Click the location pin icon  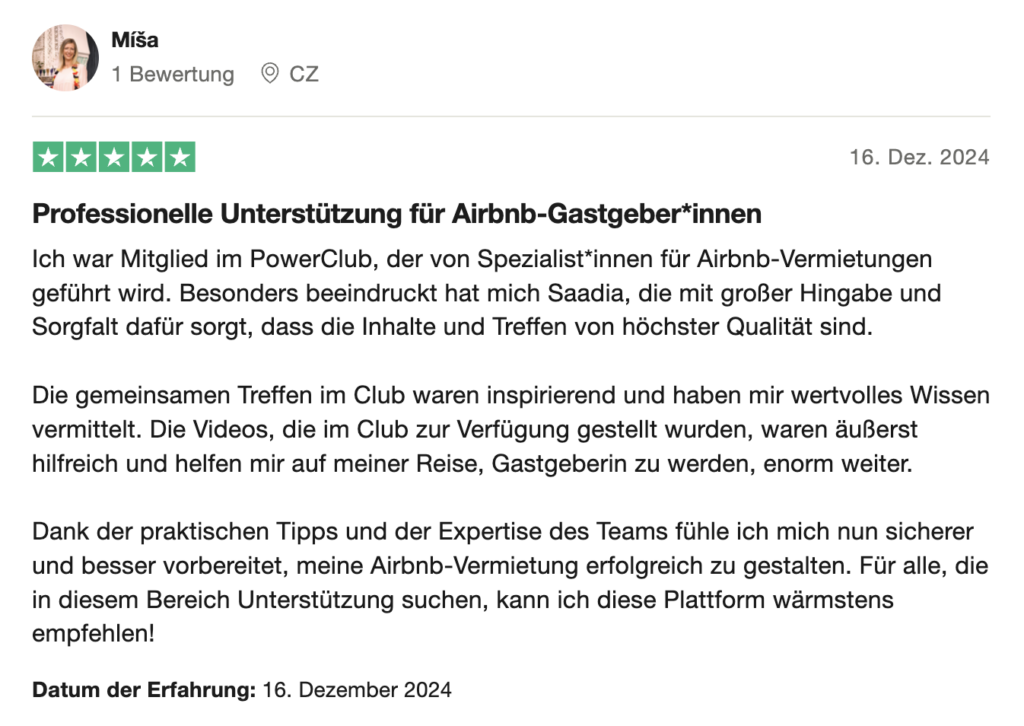(x=269, y=73)
